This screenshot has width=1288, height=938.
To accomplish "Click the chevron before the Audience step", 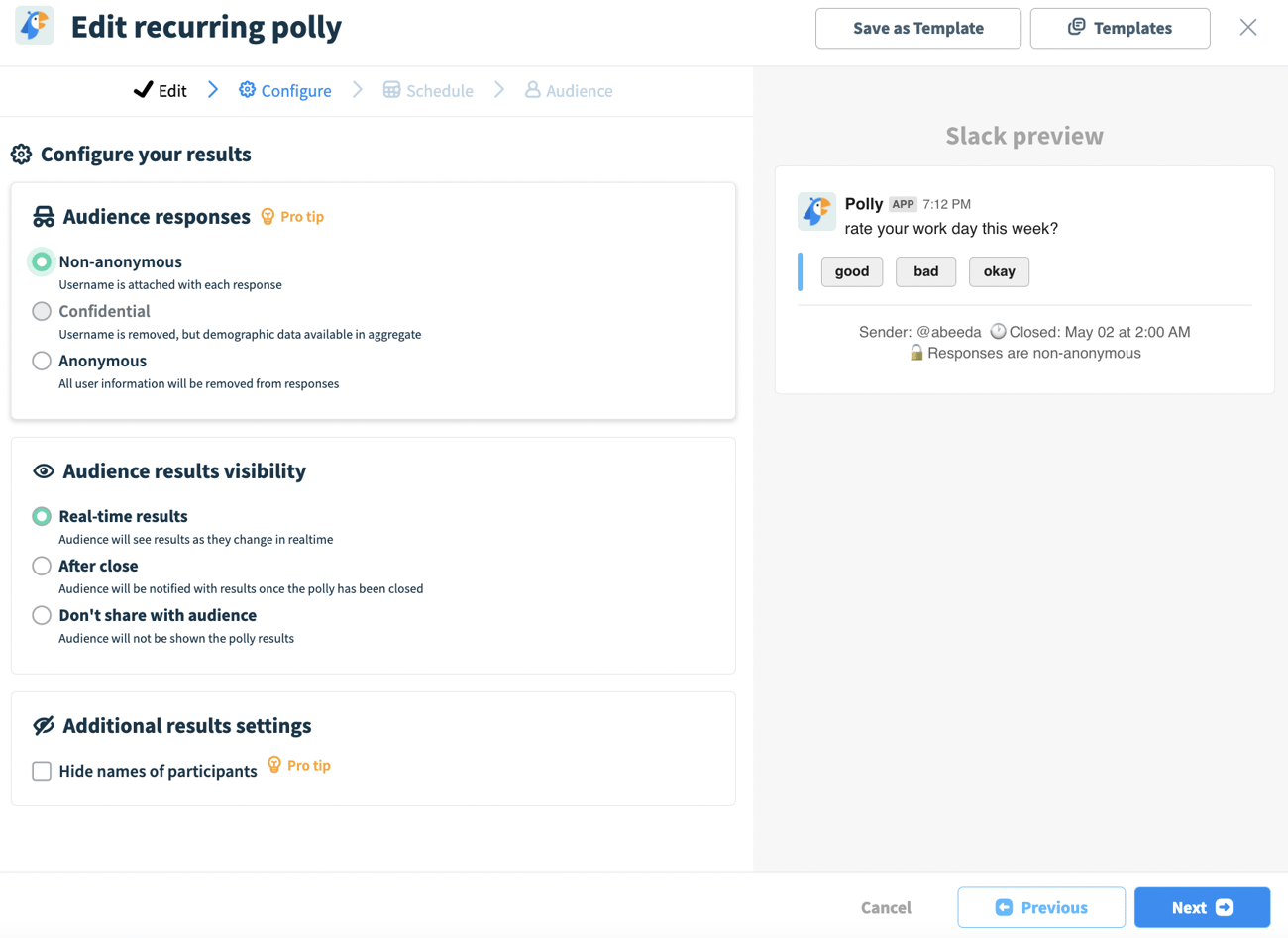I will (x=499, y=90).
